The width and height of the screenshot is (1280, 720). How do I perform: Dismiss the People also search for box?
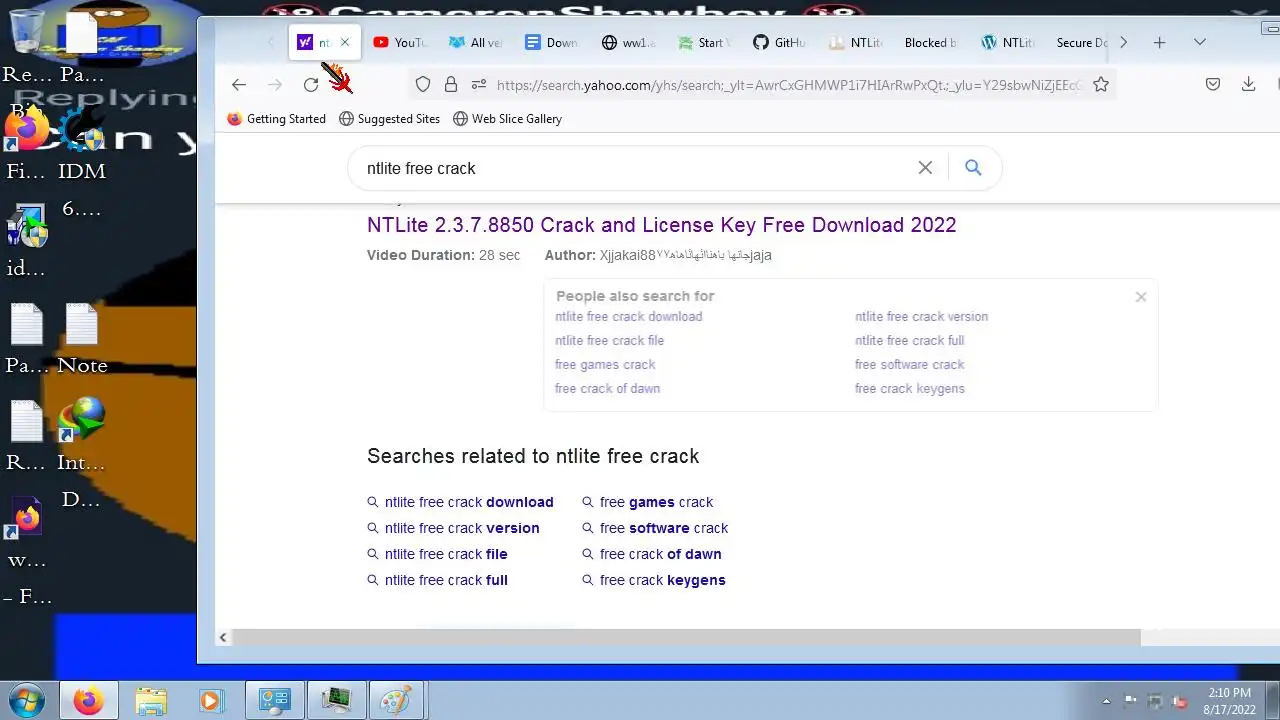1140,297
